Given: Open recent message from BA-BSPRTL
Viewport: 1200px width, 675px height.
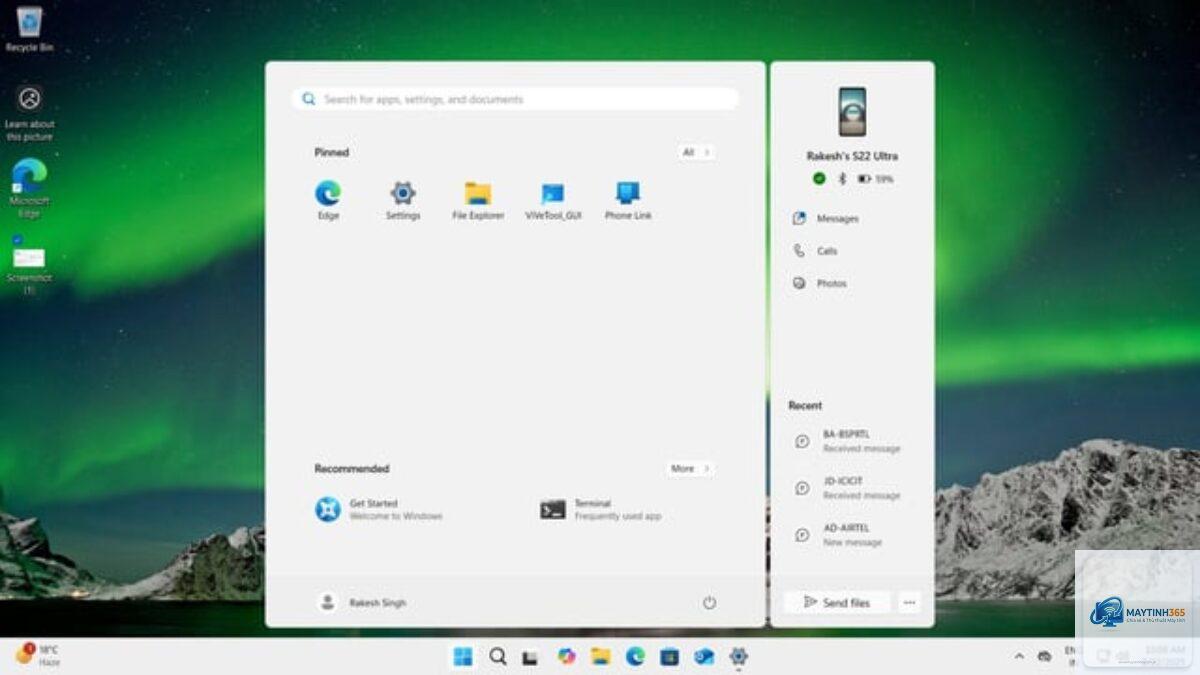Looking at the screenshot, I should [x=850, y=441].
